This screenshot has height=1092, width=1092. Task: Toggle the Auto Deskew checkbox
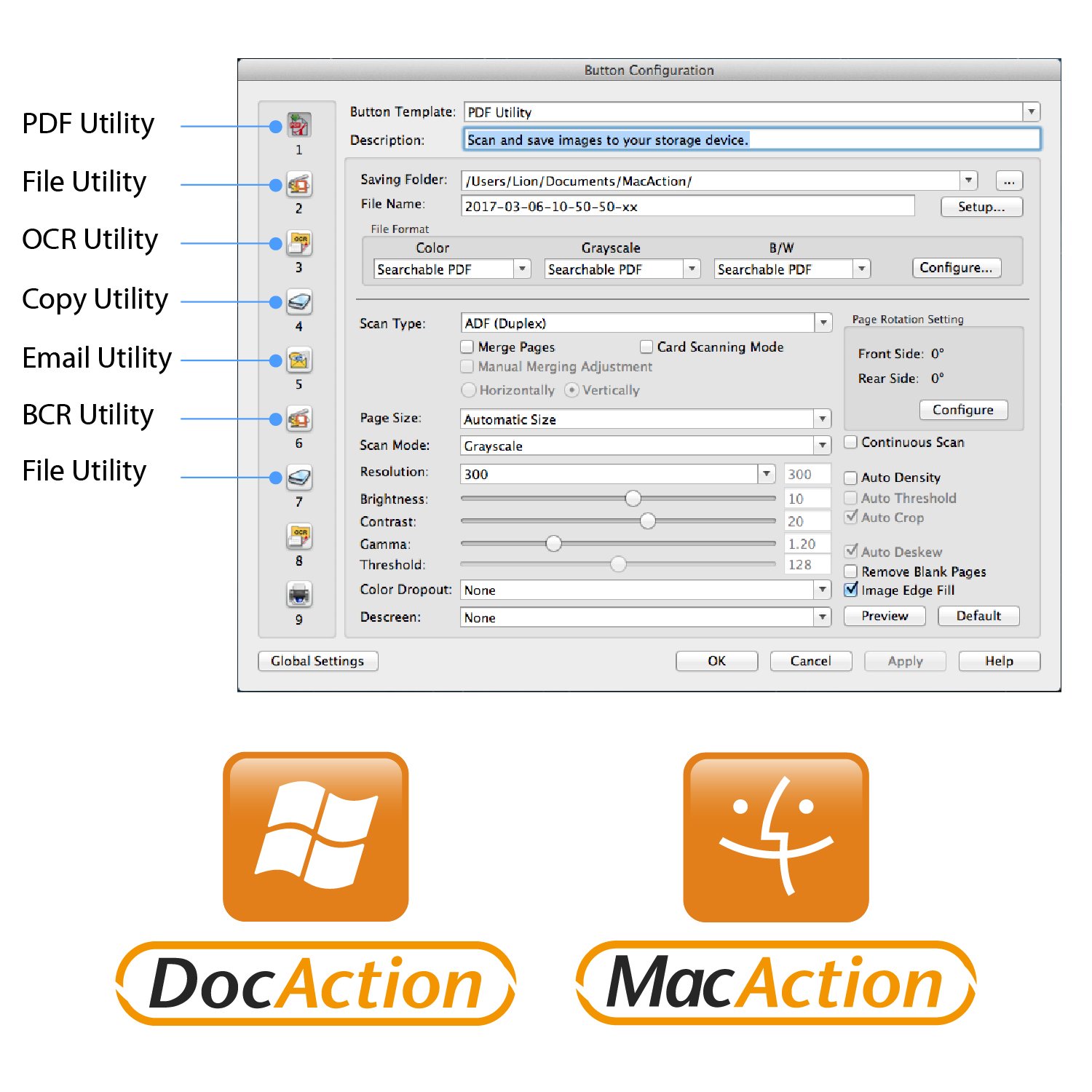click(850, 552)
